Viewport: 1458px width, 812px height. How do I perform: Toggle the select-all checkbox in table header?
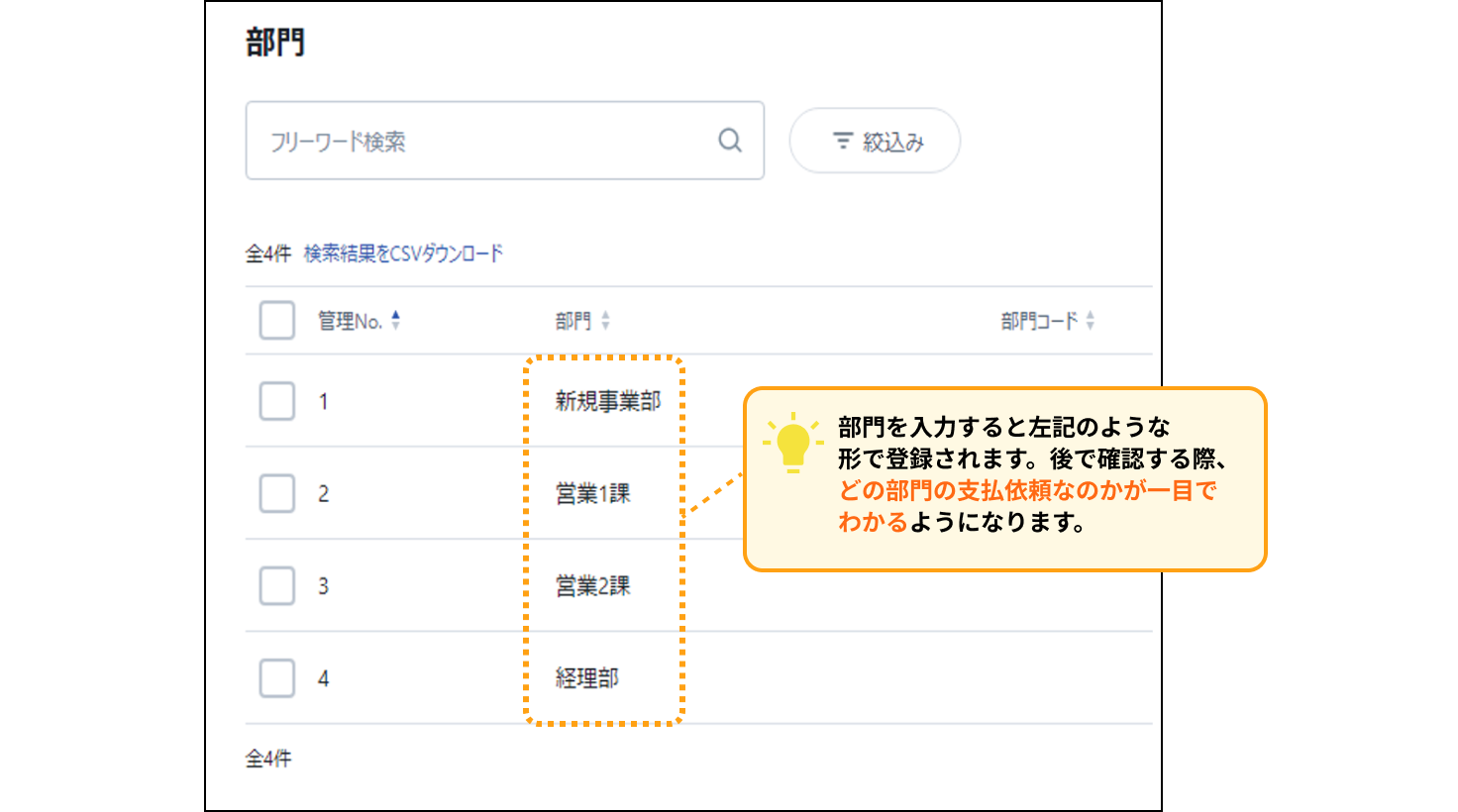[277, 321]
